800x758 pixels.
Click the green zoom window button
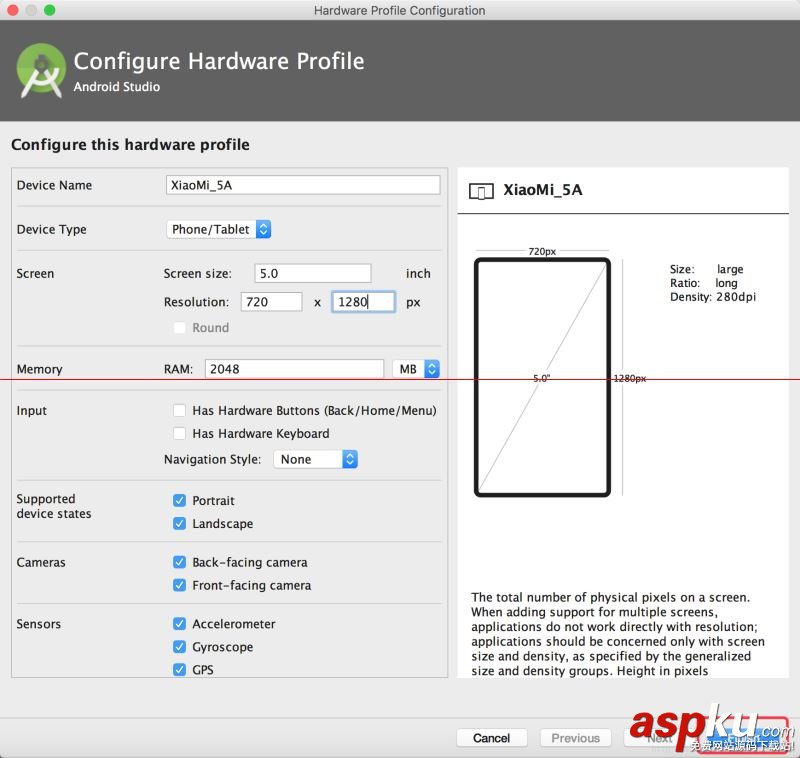pyautogui.click(x=49, y=10)
